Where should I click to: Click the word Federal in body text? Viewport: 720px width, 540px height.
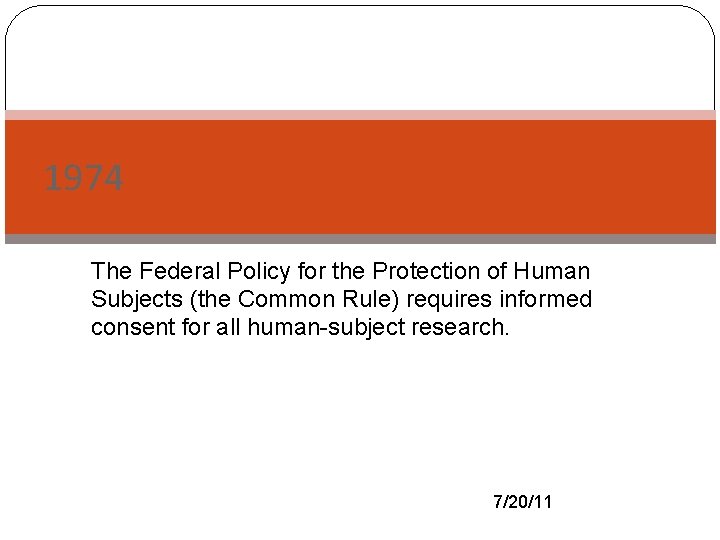(180, 270)
